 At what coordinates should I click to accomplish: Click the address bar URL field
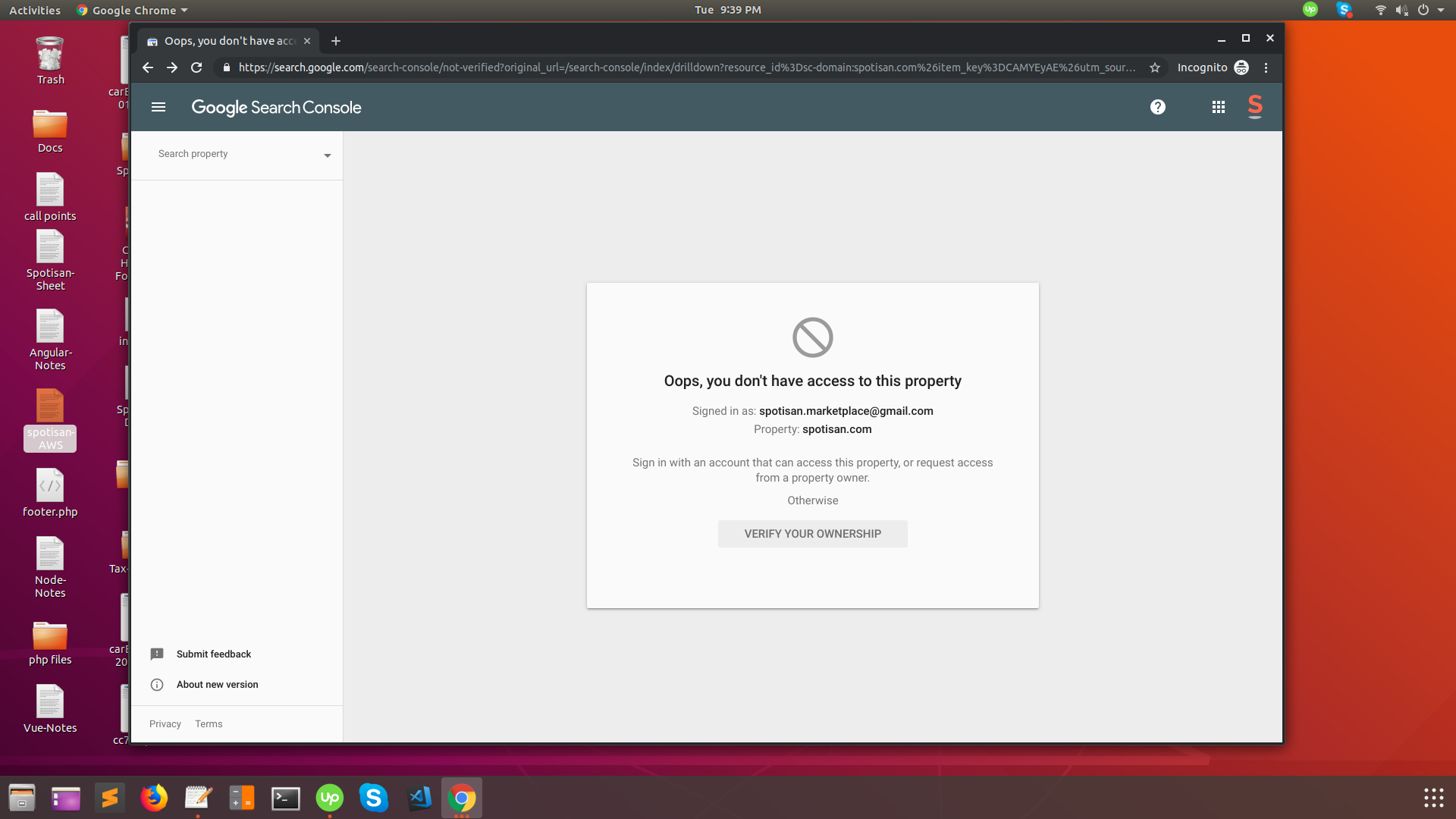tap(682, 67)
